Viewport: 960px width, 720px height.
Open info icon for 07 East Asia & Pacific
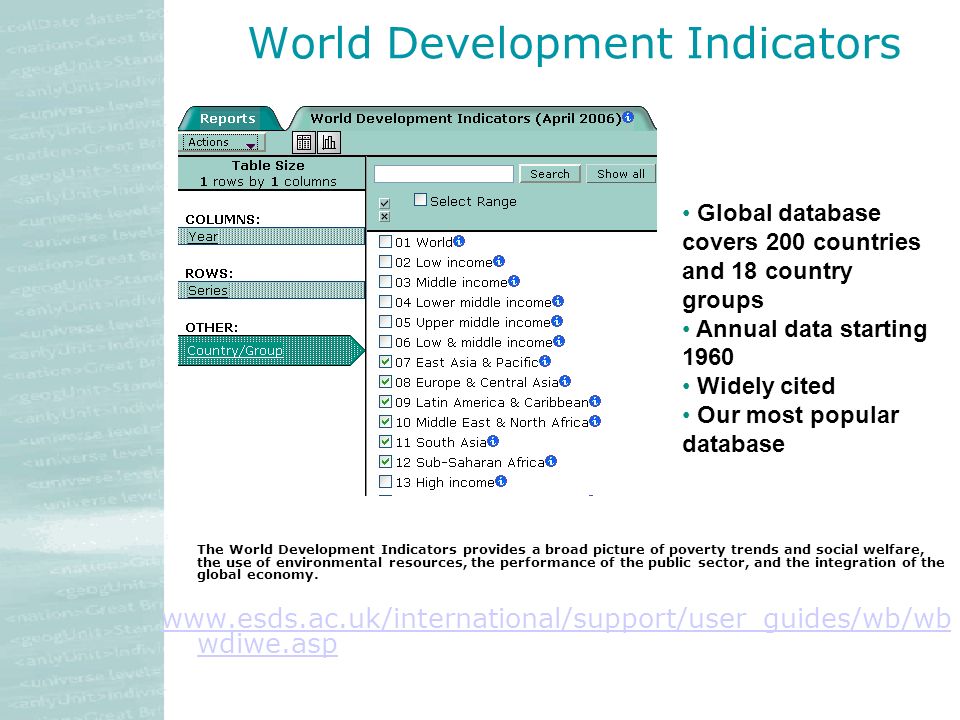coord(545,361)
